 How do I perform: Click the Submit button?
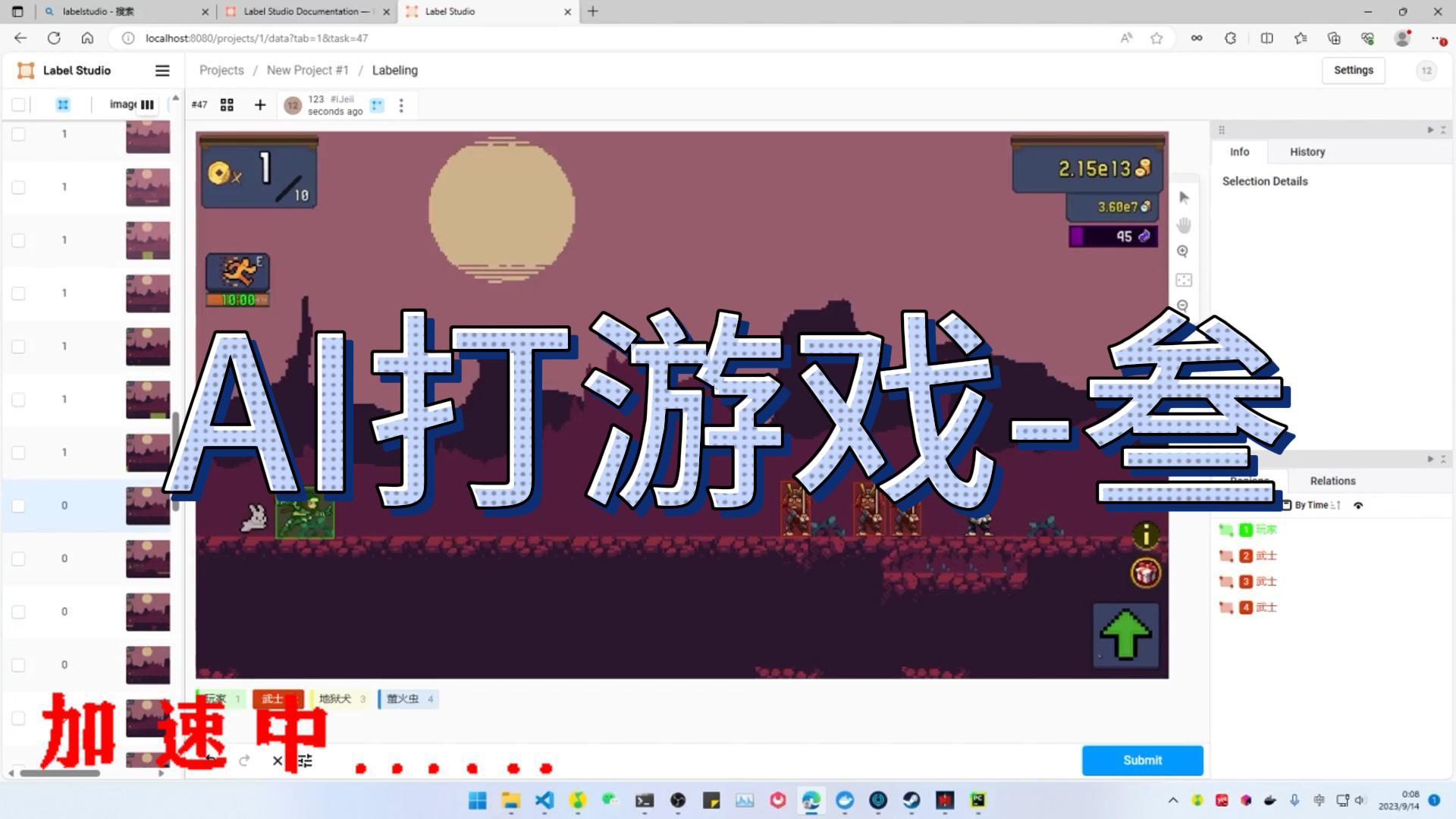tap(1142, 760)
